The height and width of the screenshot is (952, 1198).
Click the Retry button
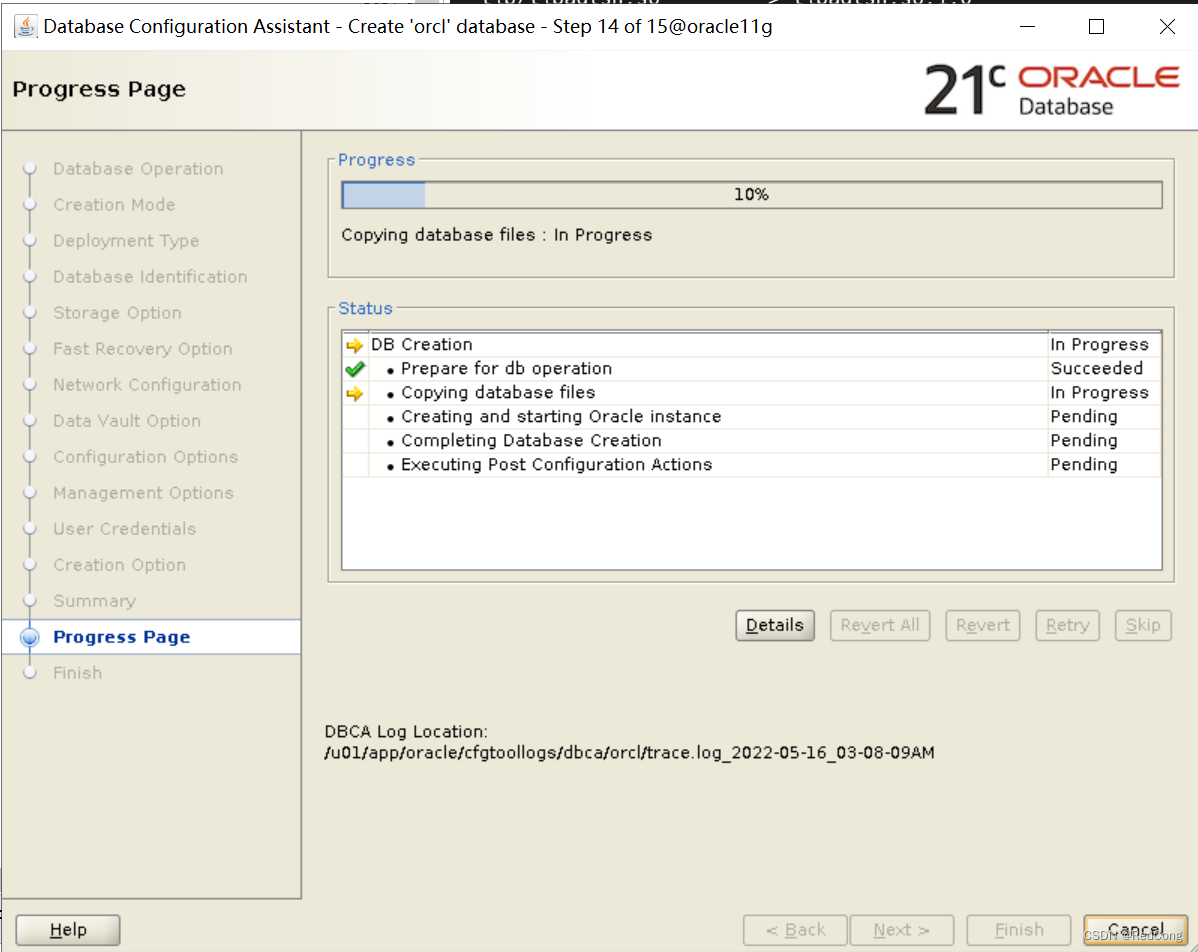pyautogui.click(x=1067, y=625)
